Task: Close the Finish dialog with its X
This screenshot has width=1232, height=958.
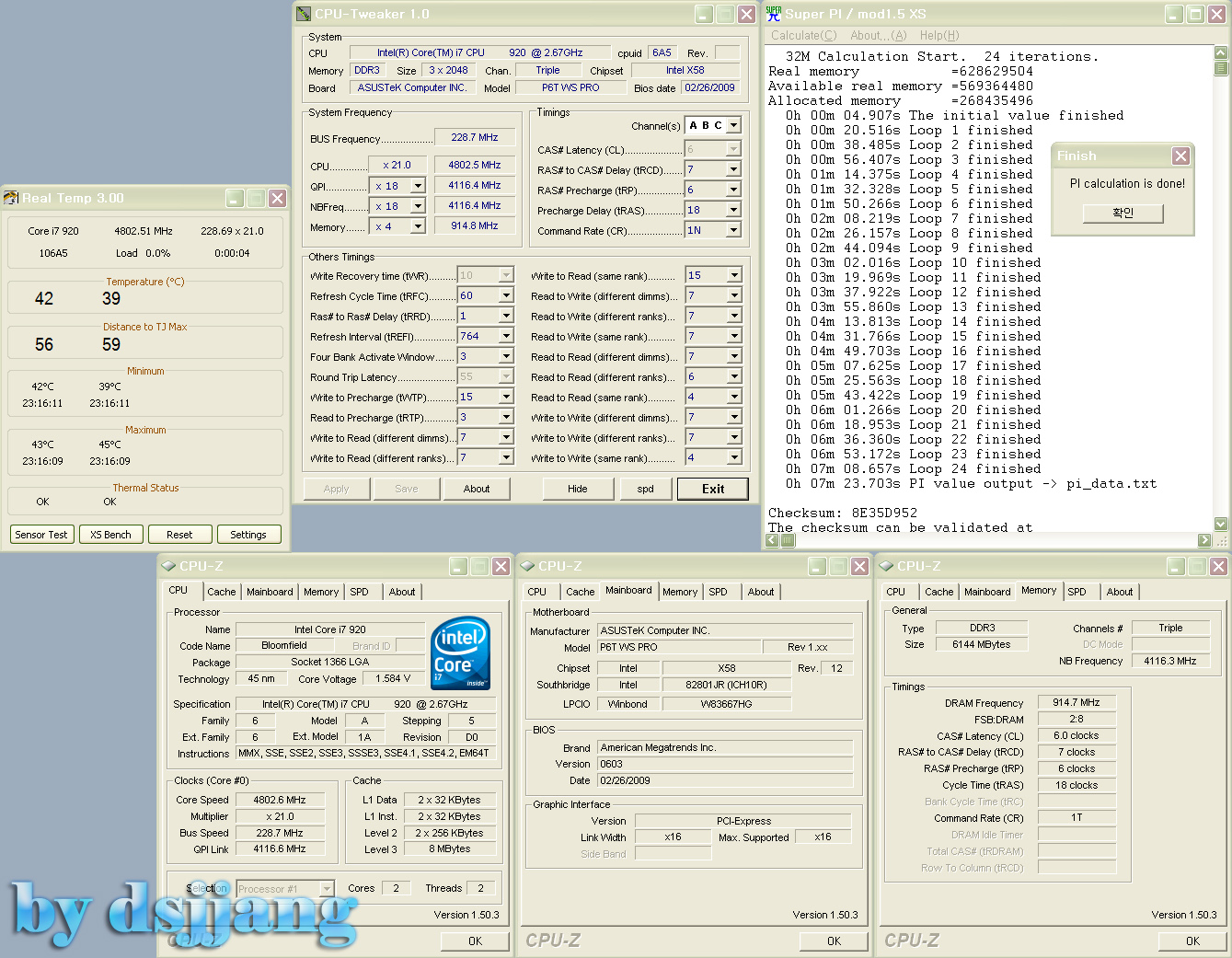Action: [1180, 156]
